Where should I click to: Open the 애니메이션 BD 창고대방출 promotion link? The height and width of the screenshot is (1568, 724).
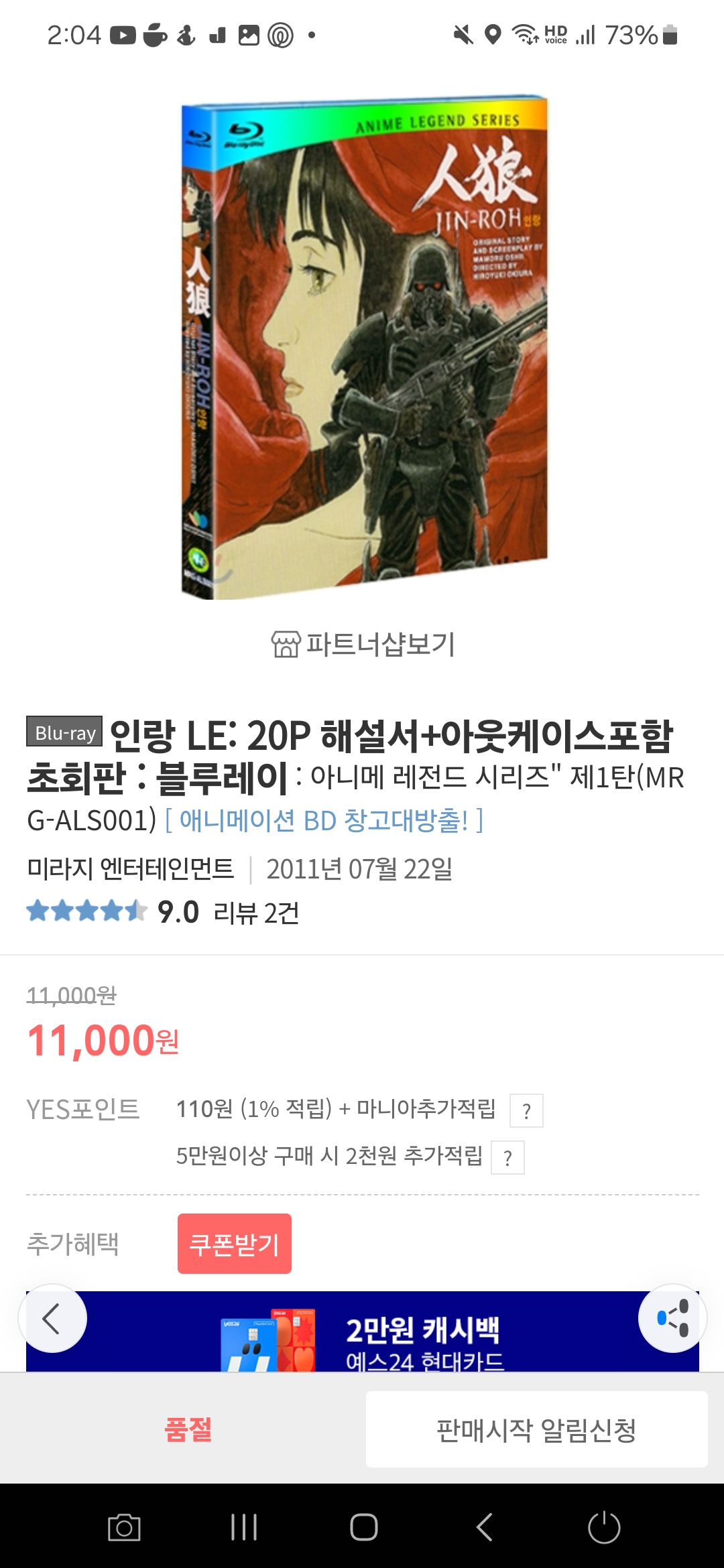pyautogui.click(x=324, y=820)
